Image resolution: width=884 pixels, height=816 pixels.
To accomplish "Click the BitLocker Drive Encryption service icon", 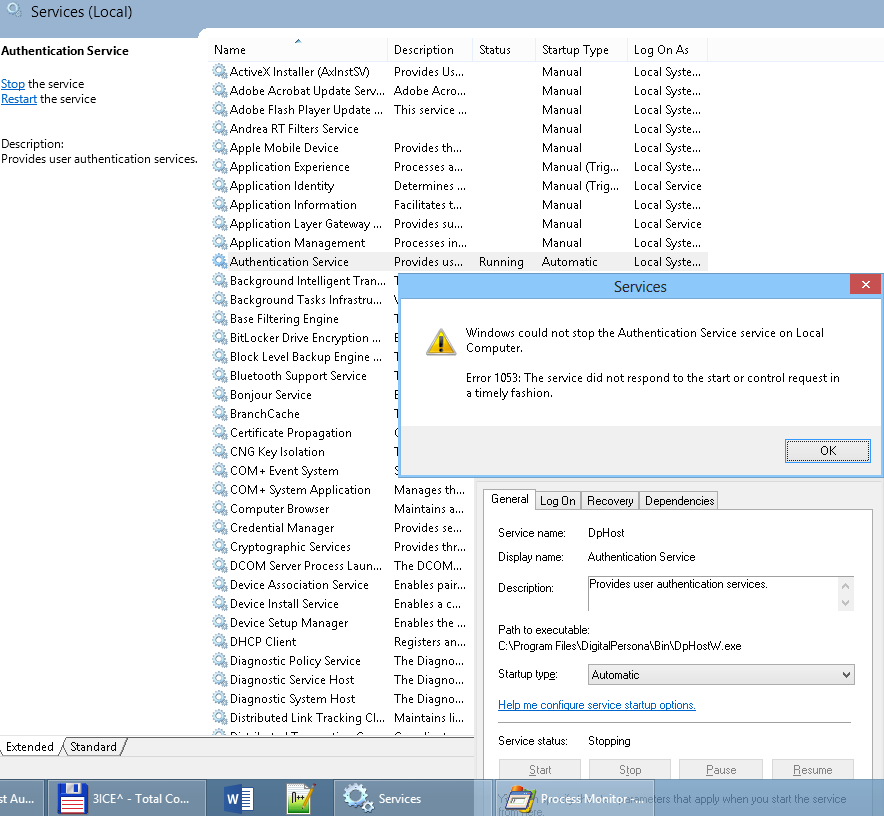I will (219, 337).
